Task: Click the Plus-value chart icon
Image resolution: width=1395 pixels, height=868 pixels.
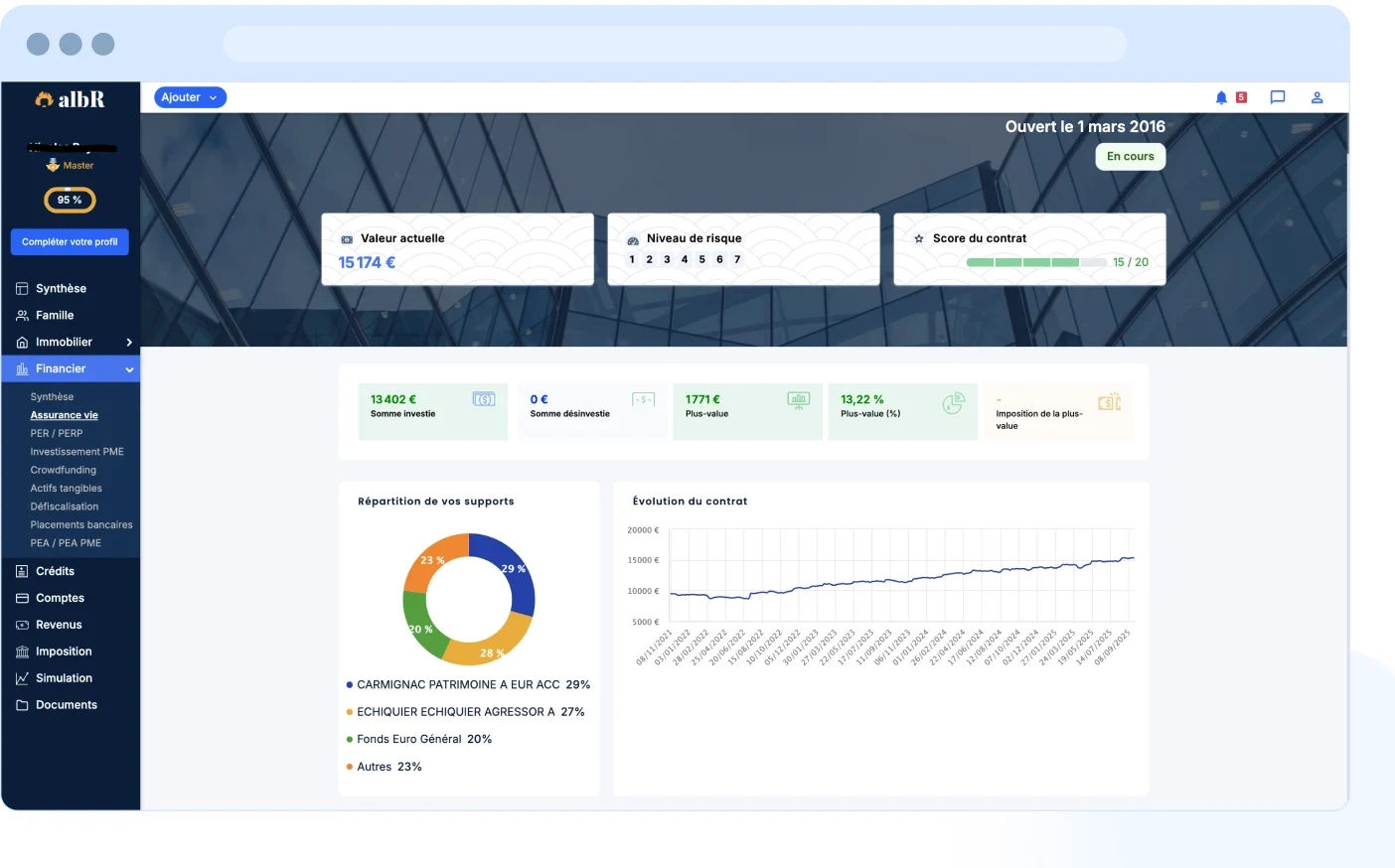Action: 799,400
